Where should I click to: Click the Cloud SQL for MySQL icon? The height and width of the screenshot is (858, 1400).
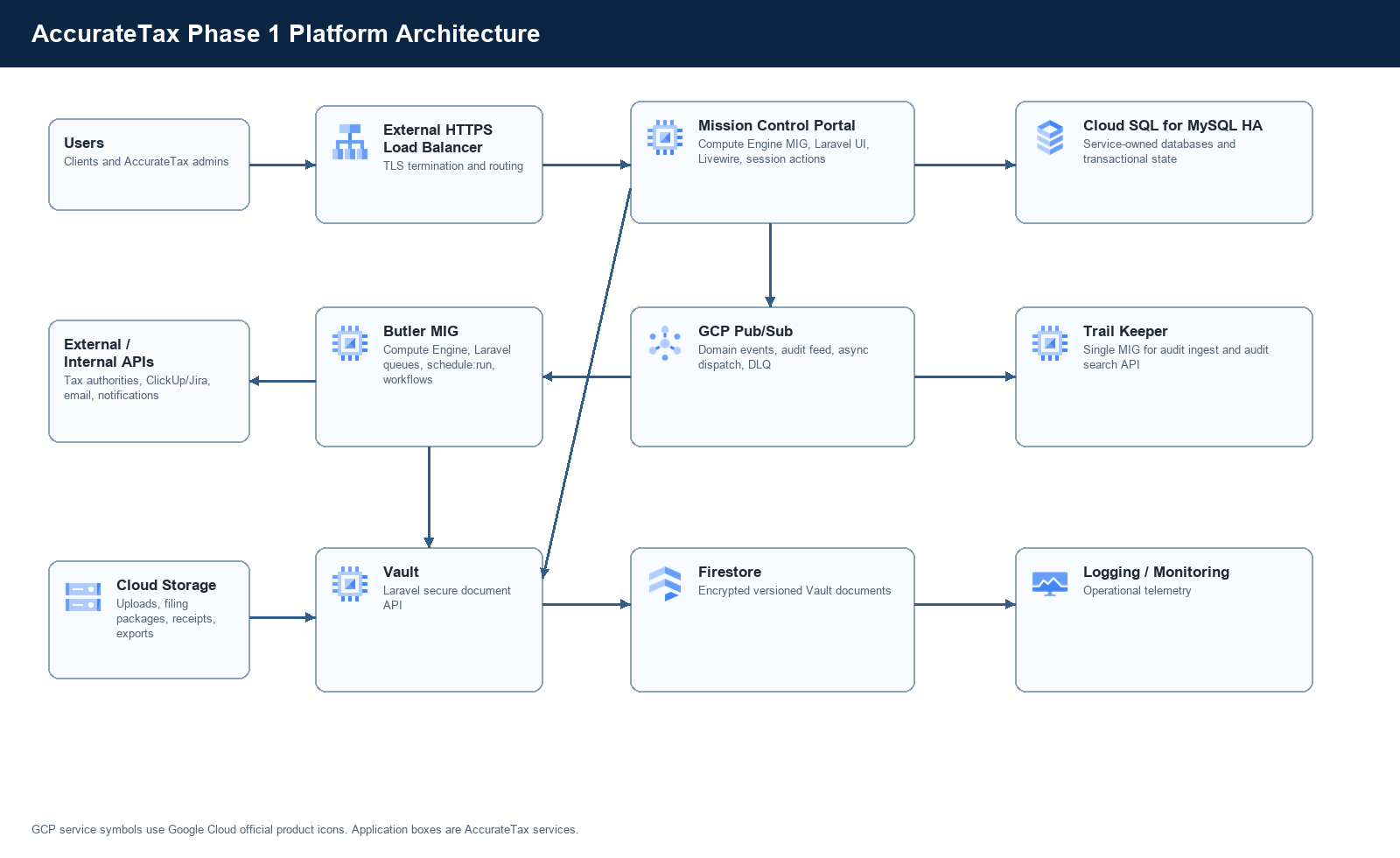[1050, 137]
